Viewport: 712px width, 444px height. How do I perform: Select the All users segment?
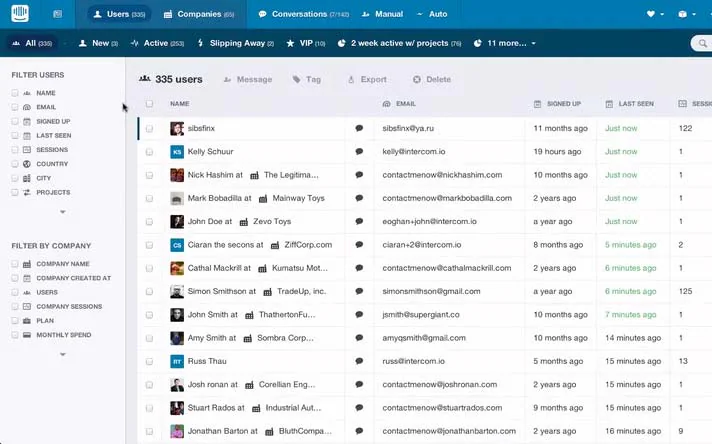point(32,43)
